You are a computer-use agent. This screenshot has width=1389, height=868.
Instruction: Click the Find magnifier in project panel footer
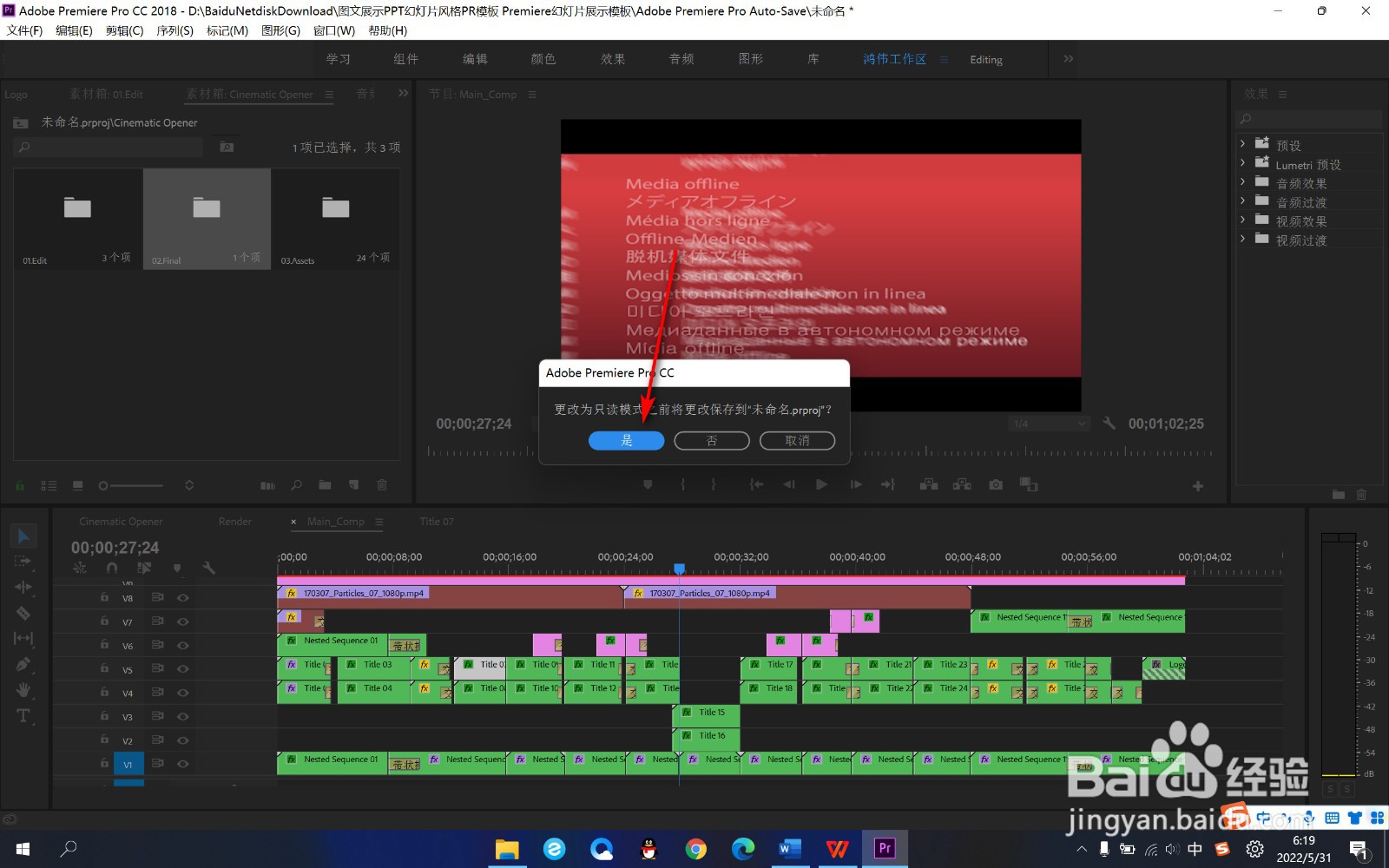[x=296, y=485]
